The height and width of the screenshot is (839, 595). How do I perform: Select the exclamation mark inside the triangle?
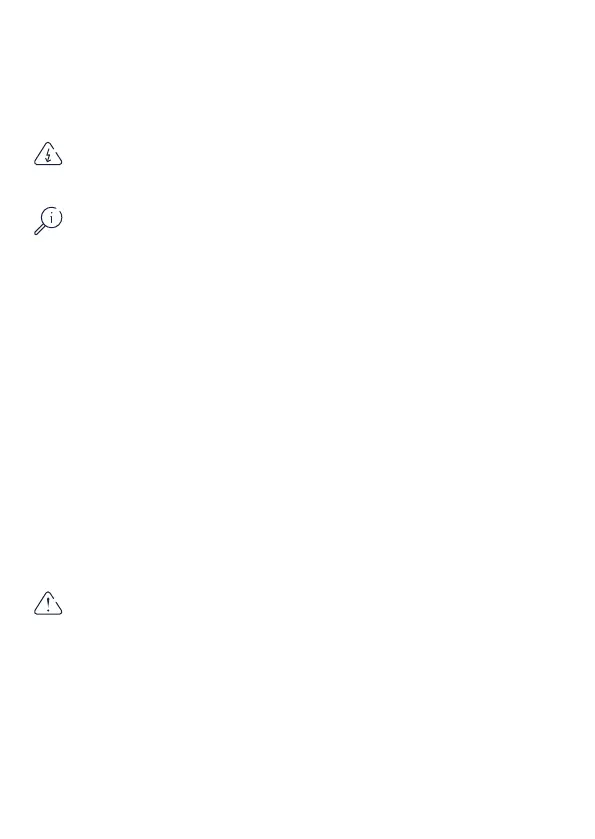[x=48, y=605]
